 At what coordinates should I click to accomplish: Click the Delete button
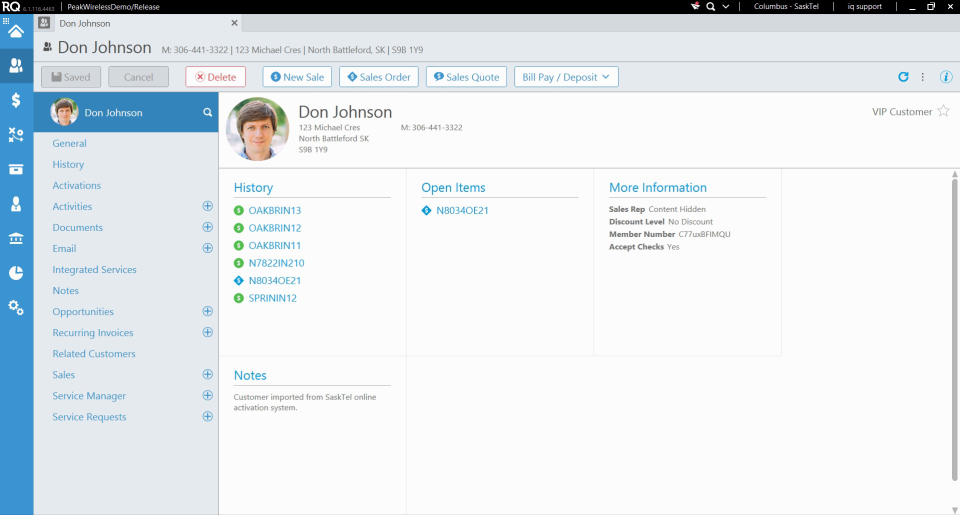(x=215, y=77)
